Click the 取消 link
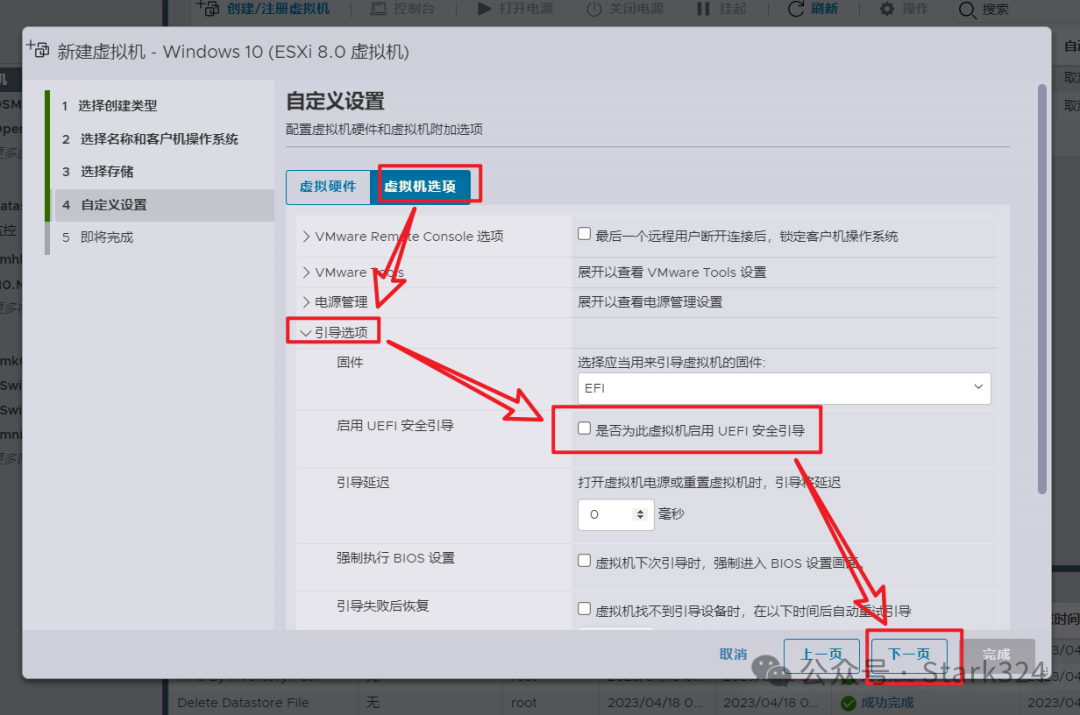 pos(733,654)
